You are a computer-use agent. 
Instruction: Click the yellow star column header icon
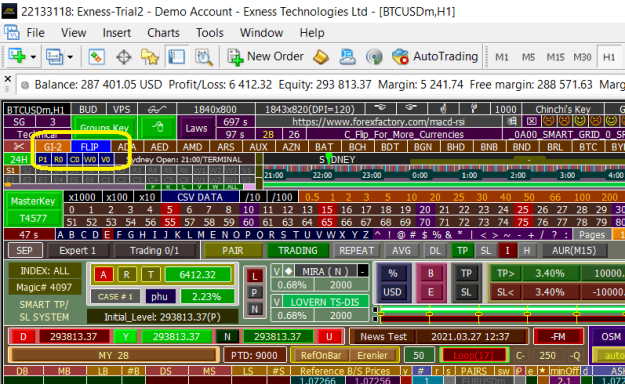[x=542, y=371]
